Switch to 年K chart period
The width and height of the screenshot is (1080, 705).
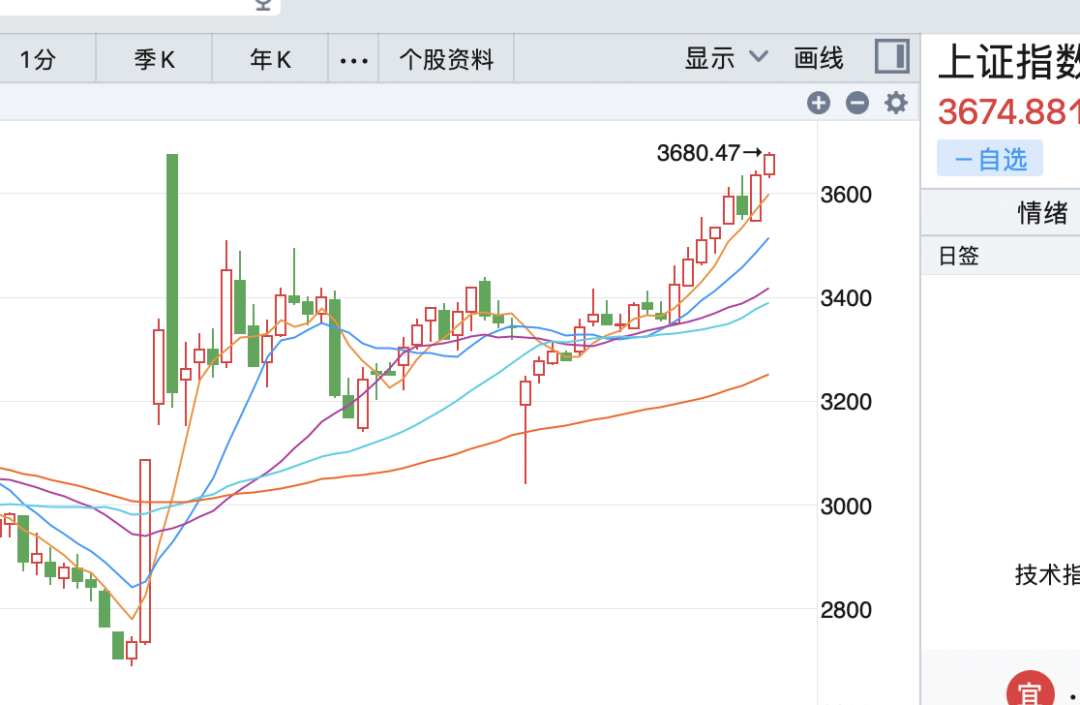(x=270, y=61)
